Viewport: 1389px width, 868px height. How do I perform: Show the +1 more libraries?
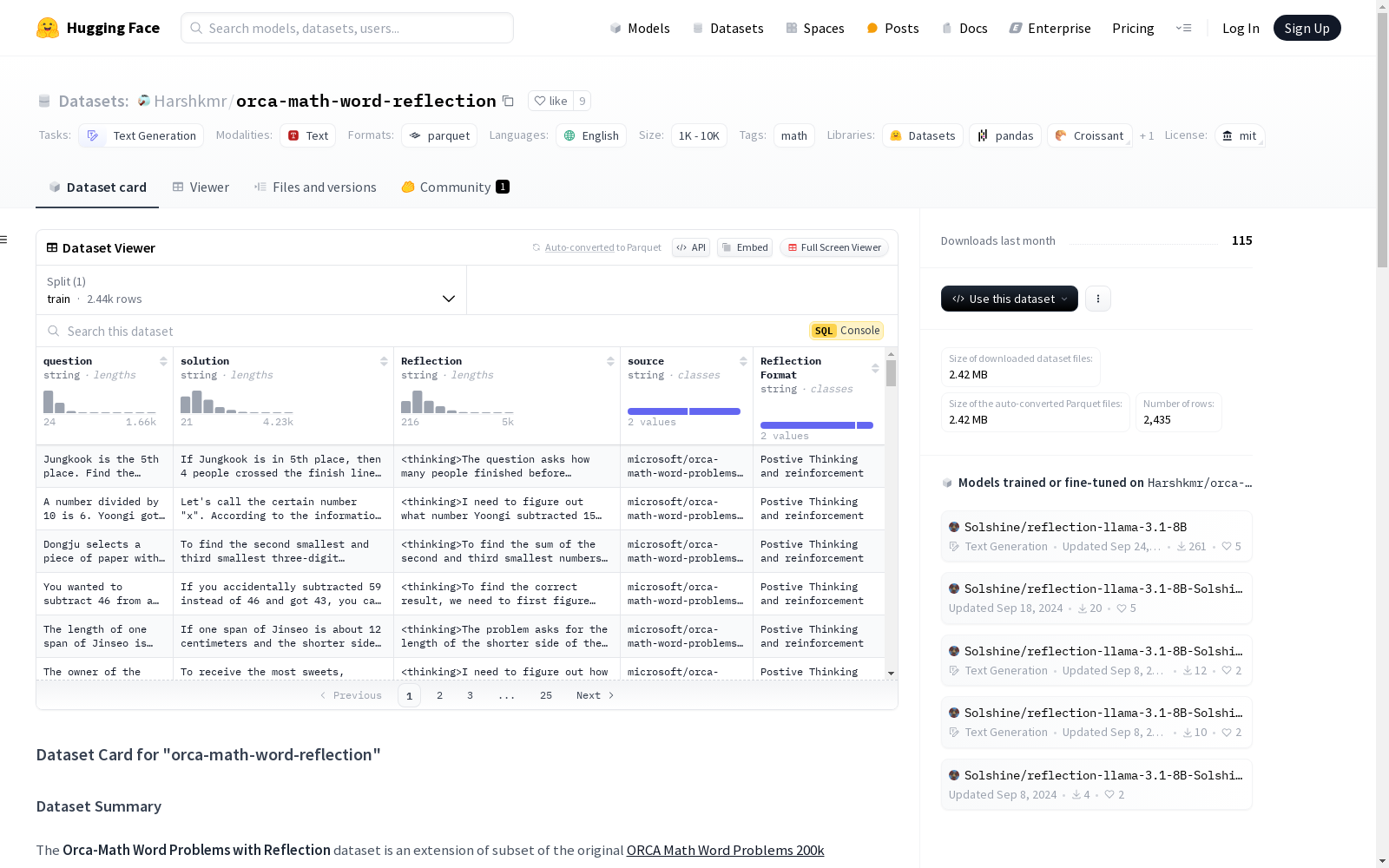coord(1147,135)
